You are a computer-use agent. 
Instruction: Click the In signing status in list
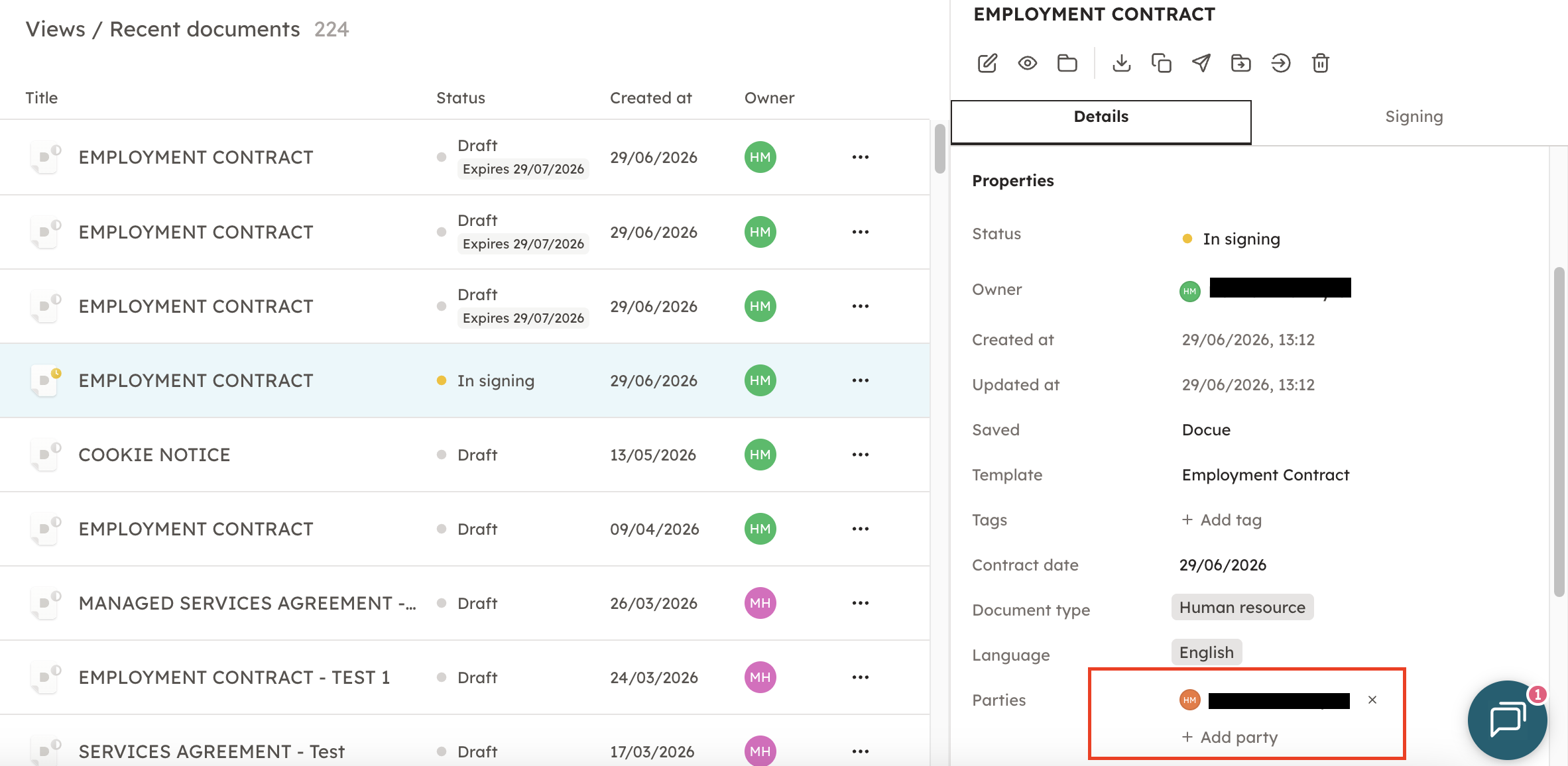496,381
